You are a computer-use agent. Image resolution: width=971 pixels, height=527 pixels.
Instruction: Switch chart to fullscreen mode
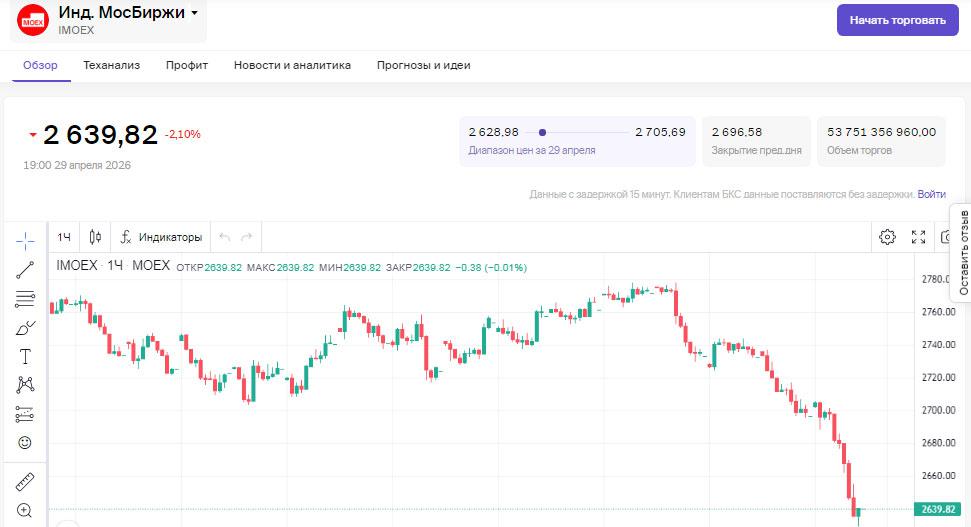coord(918,237)
